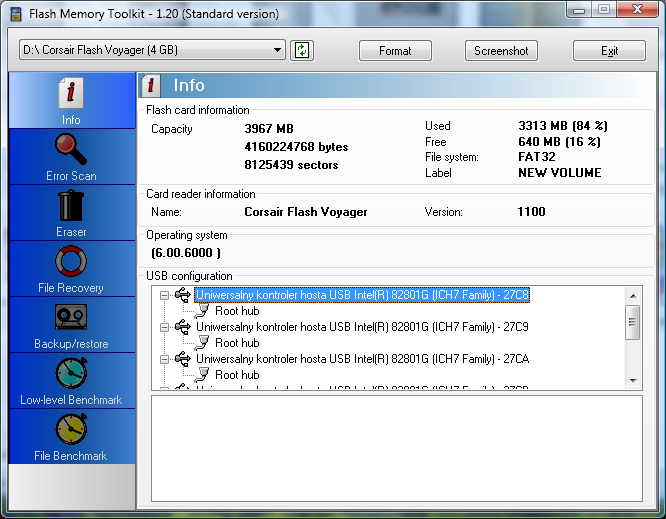The width and height of the screenshot is (666, 519).
Task: Click reader name Corsair Flash Voyager
Action: [x=305, y=212]
